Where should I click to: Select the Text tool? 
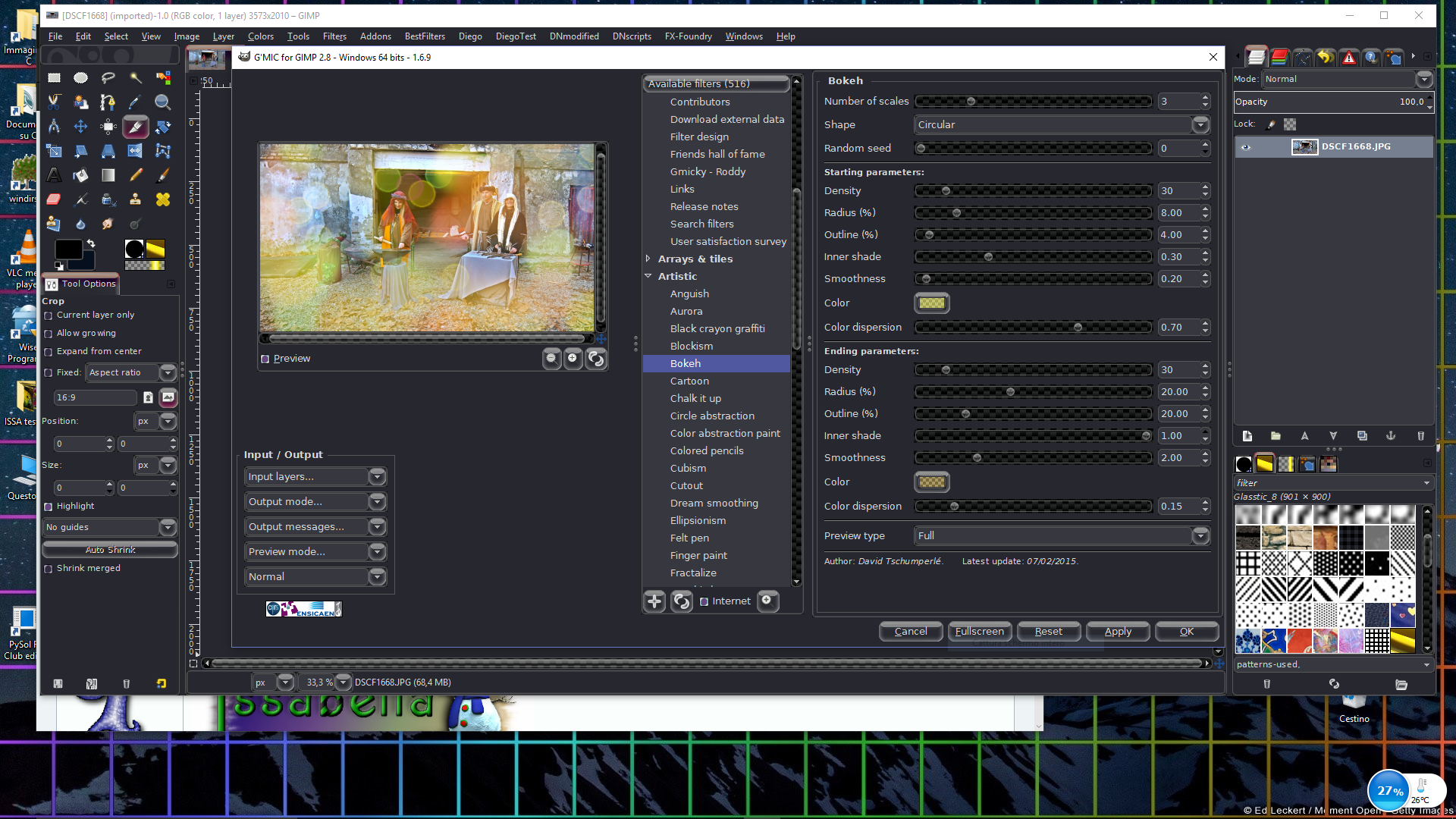point(54,174)
